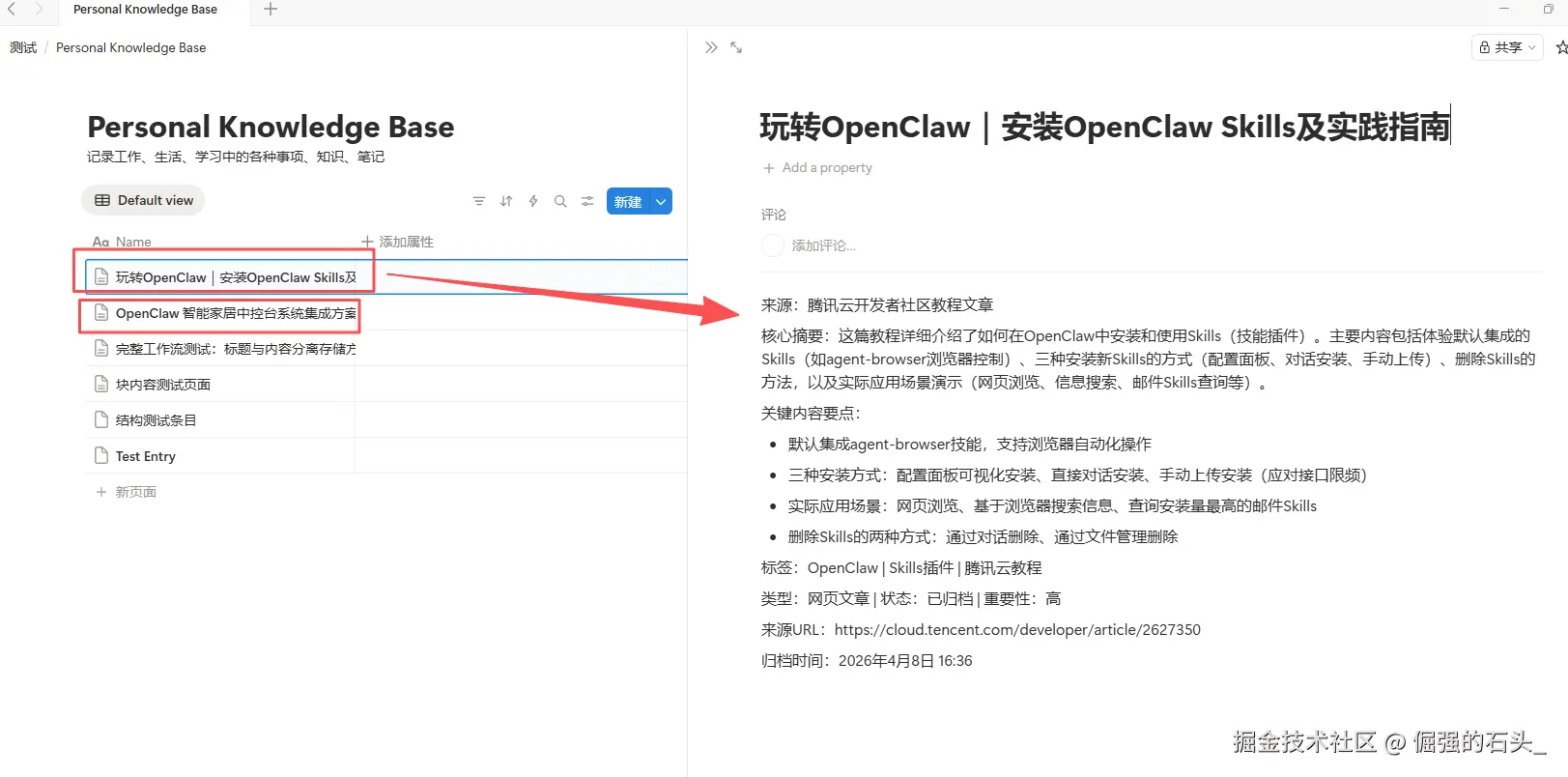Click the 标签：OpenClaw | Skills插件 line
This screenshot has height=777, width=1568.
click(x=901, y=568)
